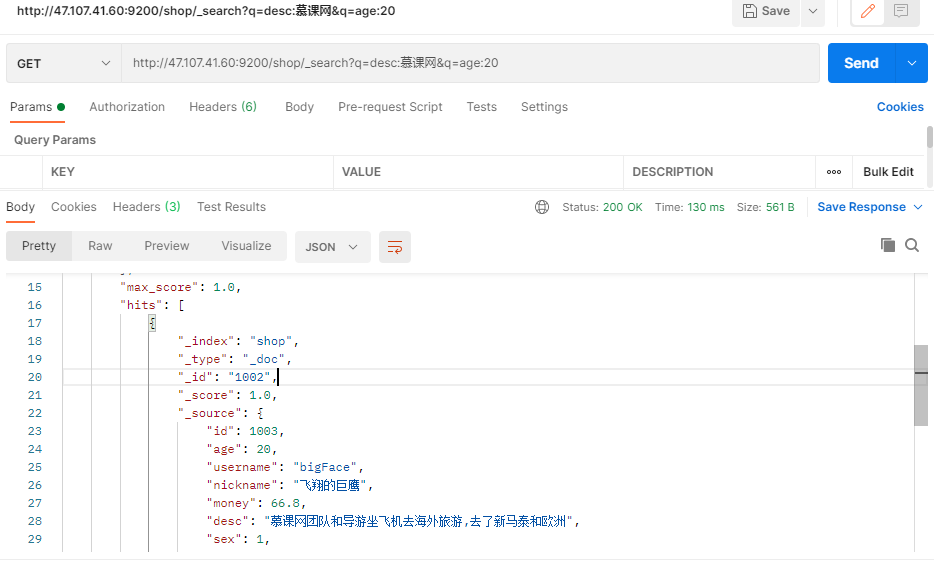This screenshot has width=934, height=566.
Task: Switch to the Params tab
Action: pyautogui.click(x=37, y=107)
